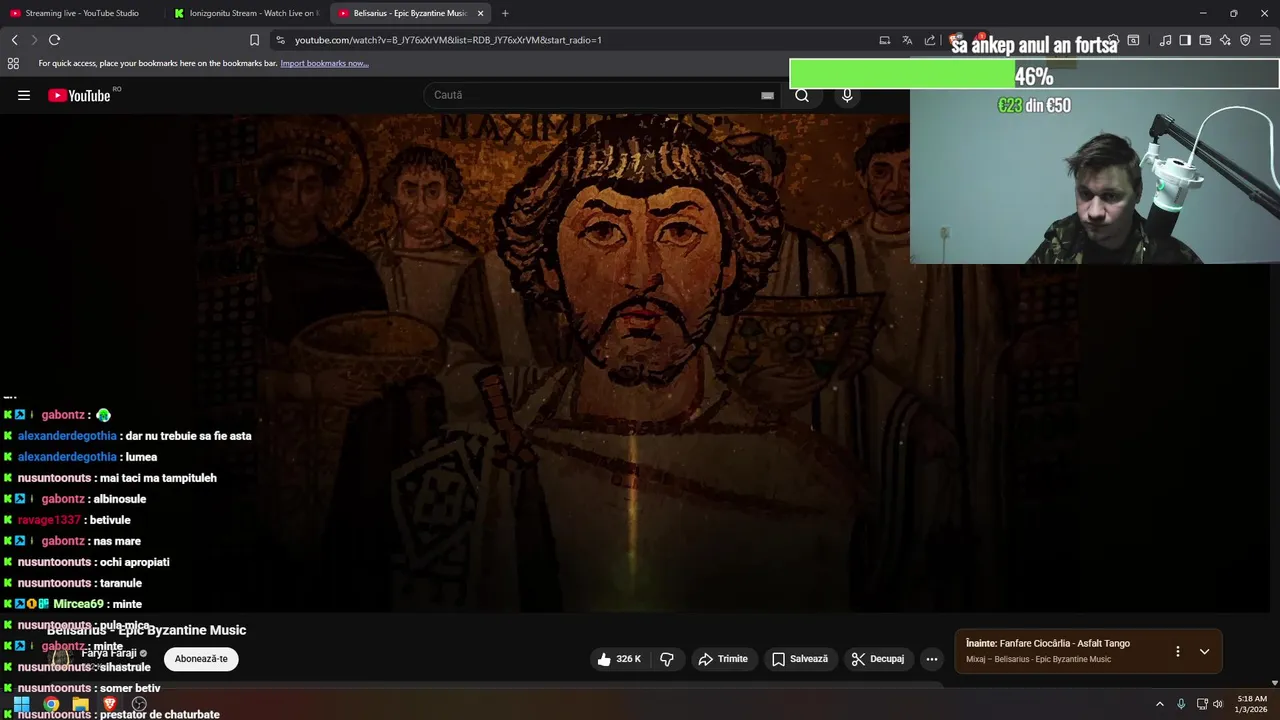Expand the Mixaj playlist panel chevron
The width and height of the screenshot is (1280, 720).
click(1204, 651)
